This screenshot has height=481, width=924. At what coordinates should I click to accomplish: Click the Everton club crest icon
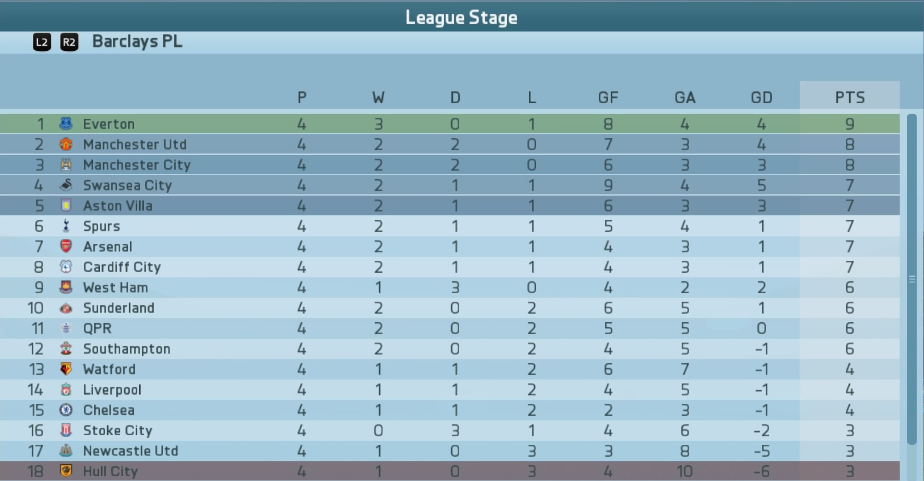(x=65, y=124)
